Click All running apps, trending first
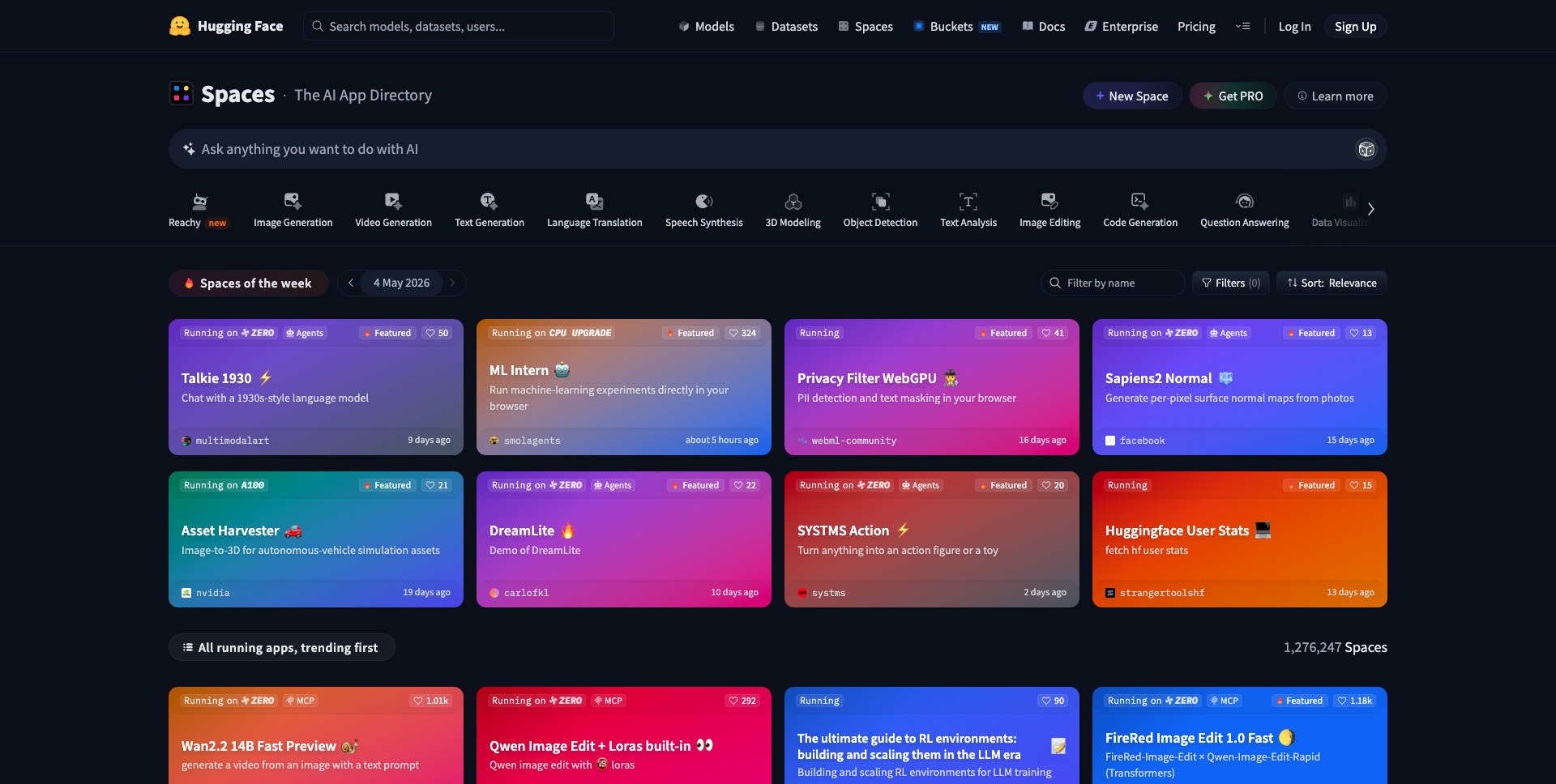1556x784 pixels. [281, 647]
